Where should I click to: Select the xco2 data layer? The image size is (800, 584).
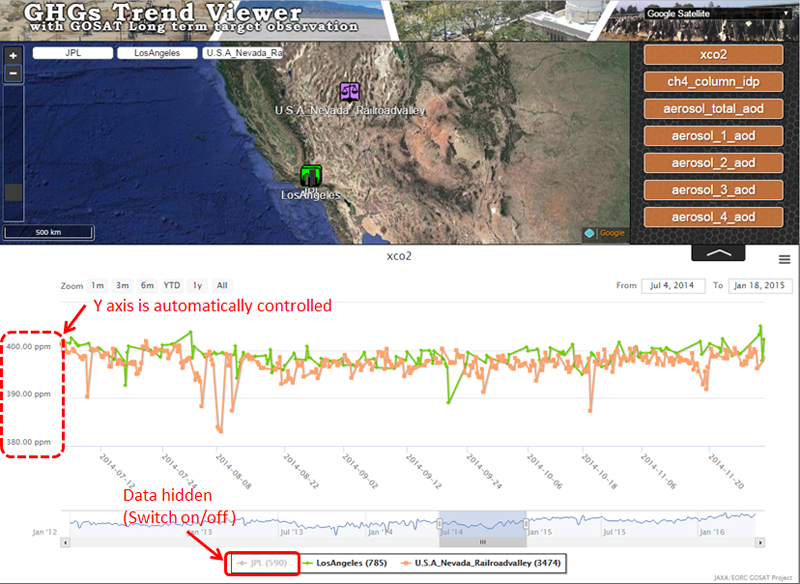(x=713, y=55)
